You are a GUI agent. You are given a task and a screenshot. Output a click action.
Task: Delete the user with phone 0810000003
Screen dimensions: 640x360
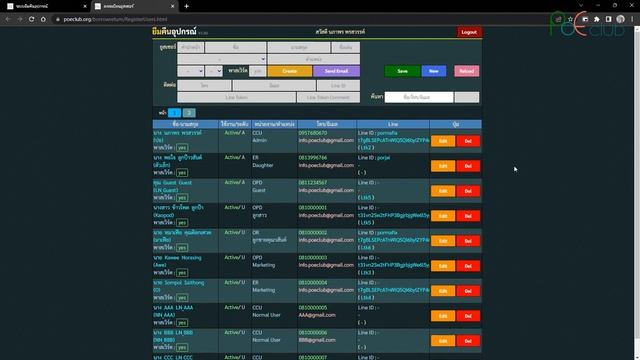(468, 266)
